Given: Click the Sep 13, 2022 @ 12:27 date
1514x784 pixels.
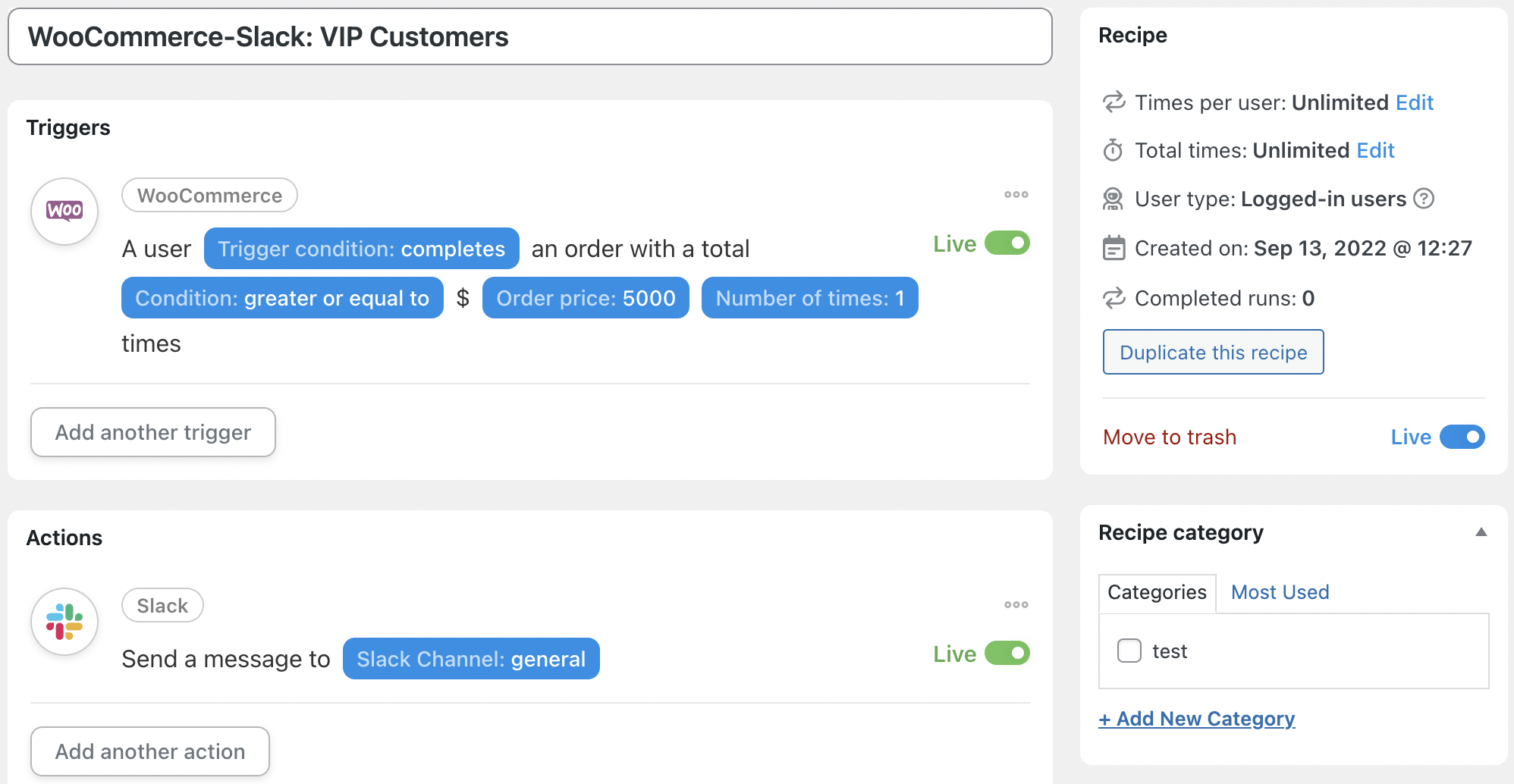Looking at the screenshot, I should pyautogui.click(x=1363, y=248).
